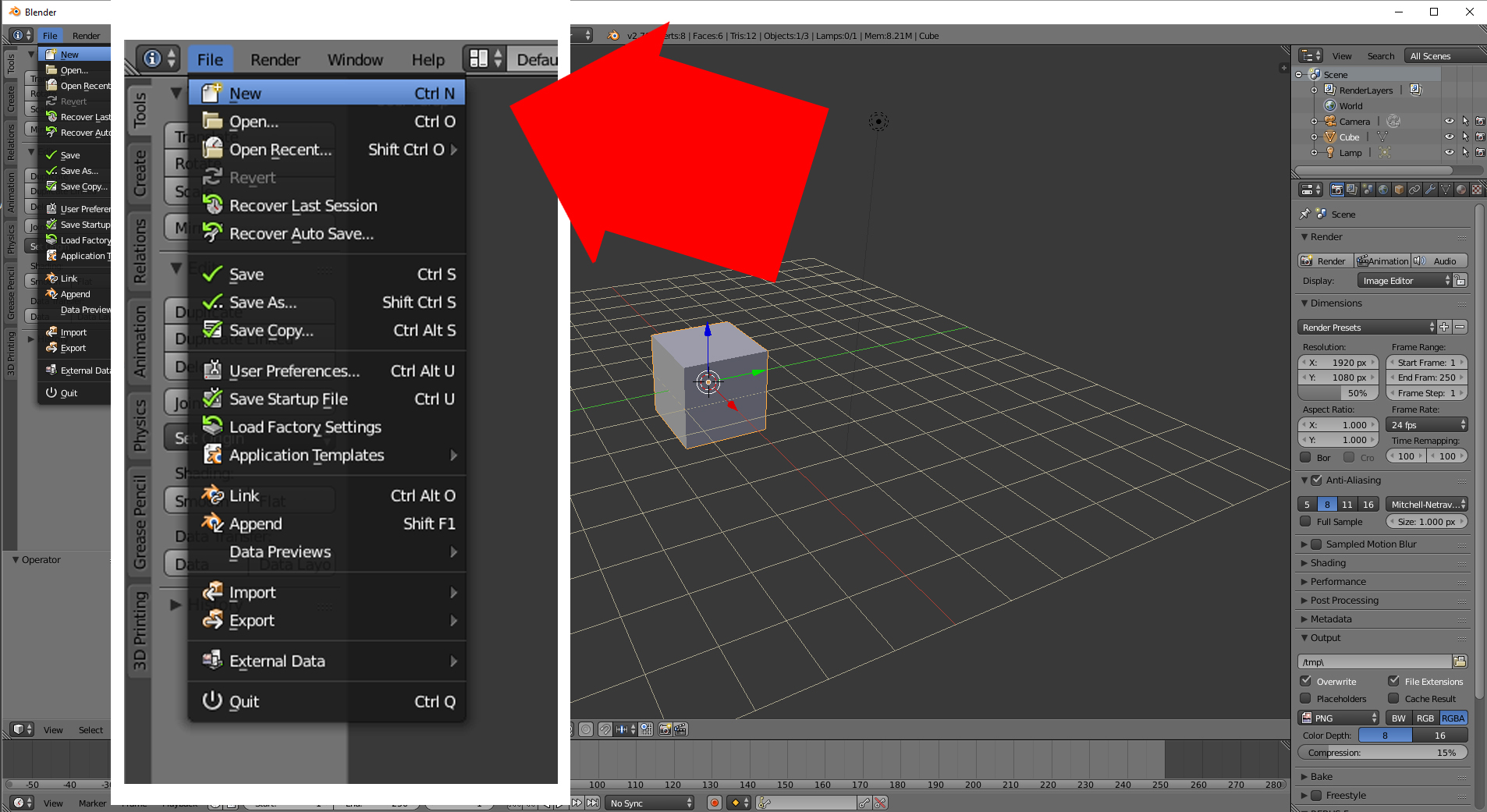Viewport: 1487px width, 812px height.
Task: Open the 3D viewport's Select menu
Action: coord(90,730)
